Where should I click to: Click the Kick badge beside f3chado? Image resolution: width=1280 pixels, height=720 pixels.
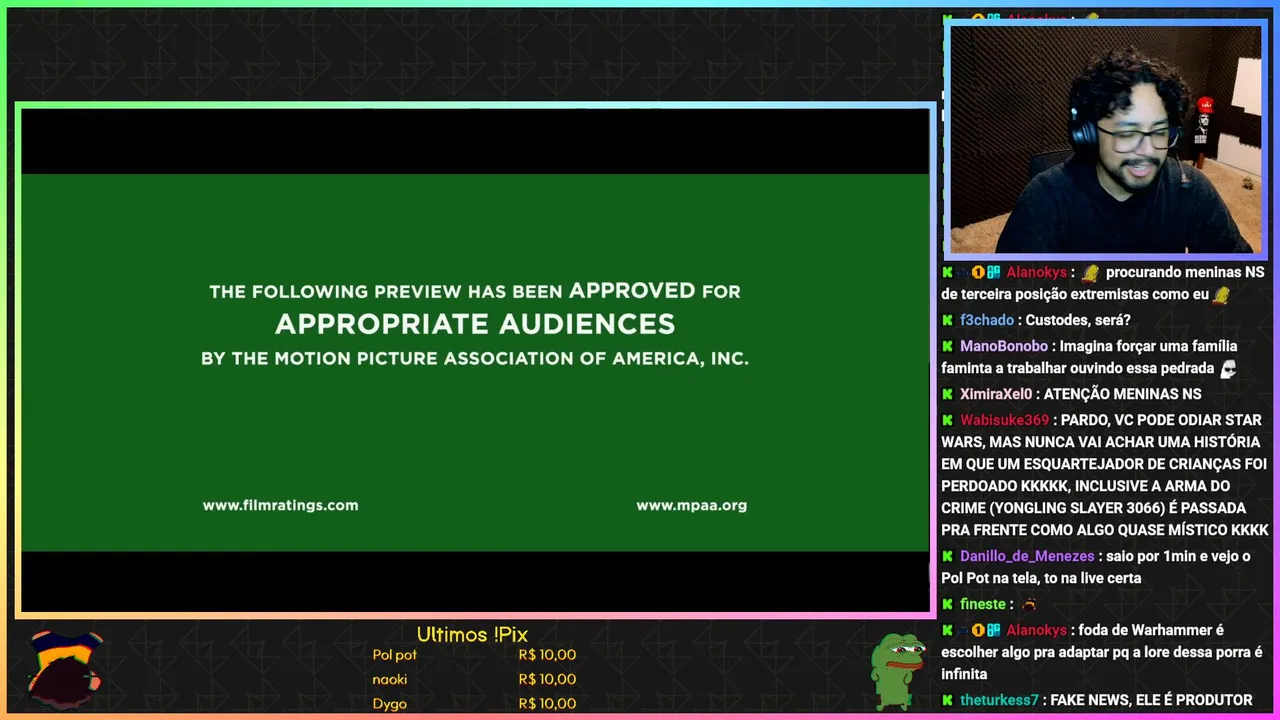point(947,320)
